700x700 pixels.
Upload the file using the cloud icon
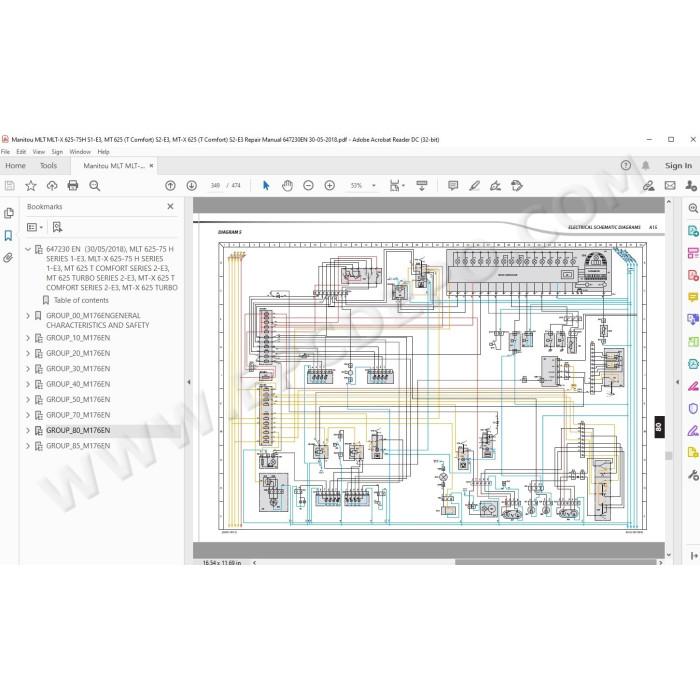[x=52, y=185]
